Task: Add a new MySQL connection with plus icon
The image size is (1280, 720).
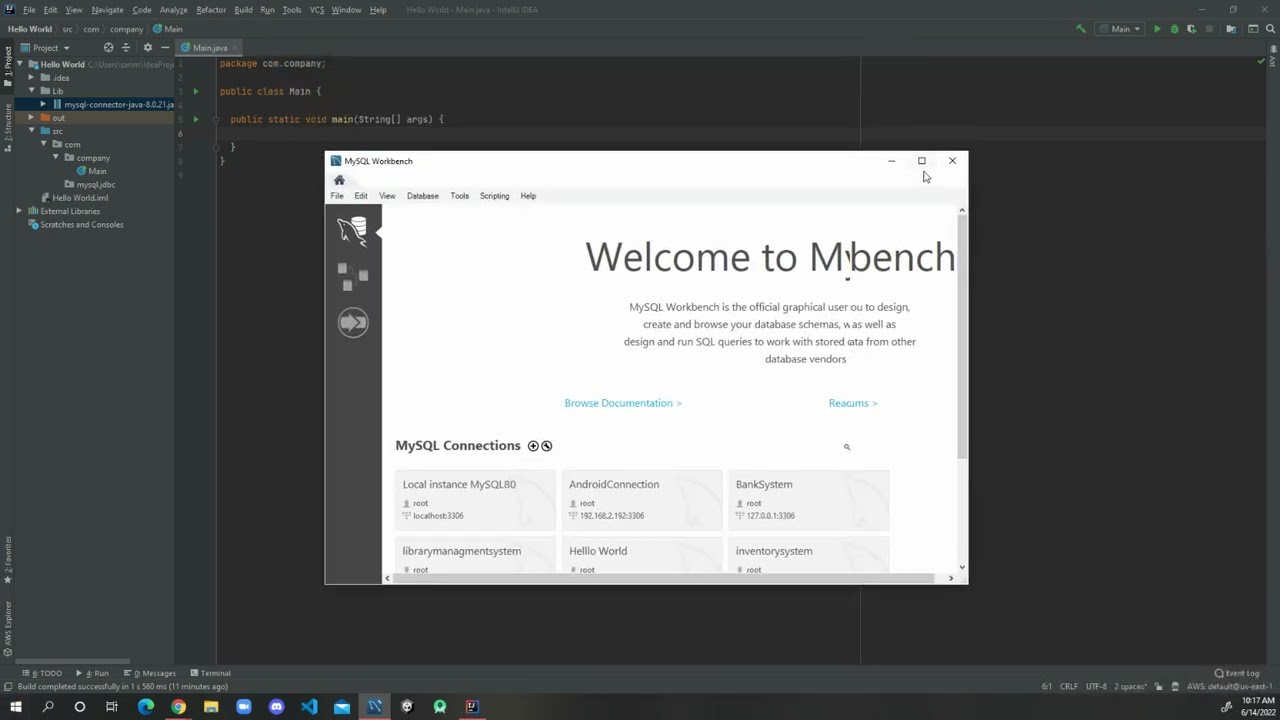Action: point(533,446)
